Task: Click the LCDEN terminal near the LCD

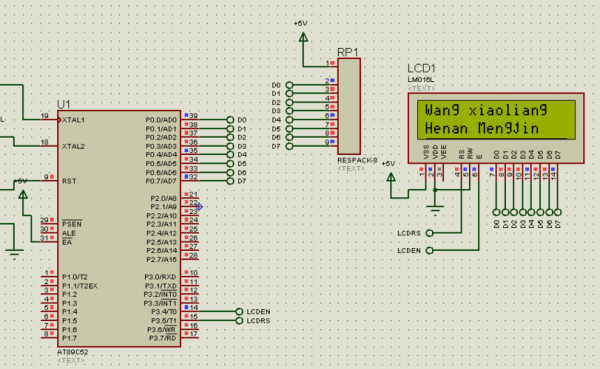Action: point(430,250)
